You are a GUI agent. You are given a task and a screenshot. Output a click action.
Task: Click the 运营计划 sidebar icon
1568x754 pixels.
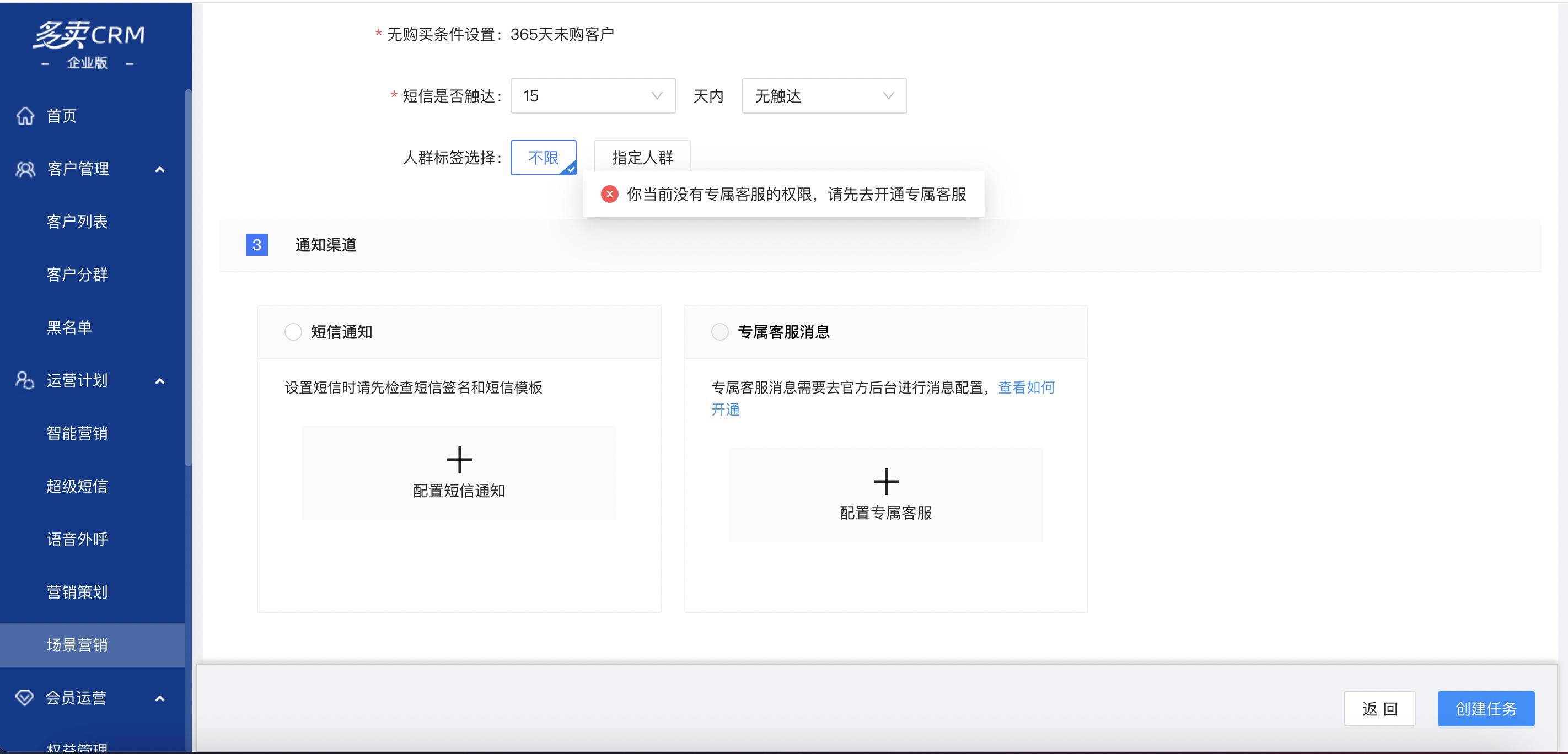(x=25, y=380)
